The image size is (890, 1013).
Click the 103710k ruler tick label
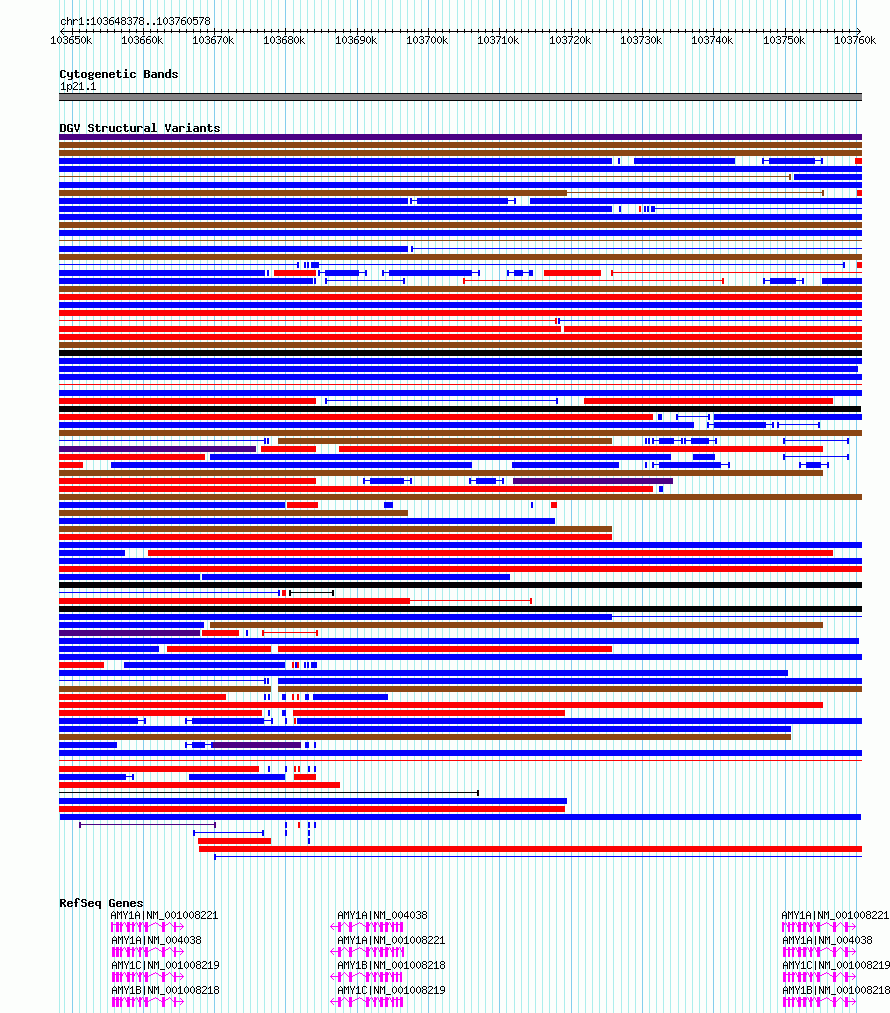(498, 40)
